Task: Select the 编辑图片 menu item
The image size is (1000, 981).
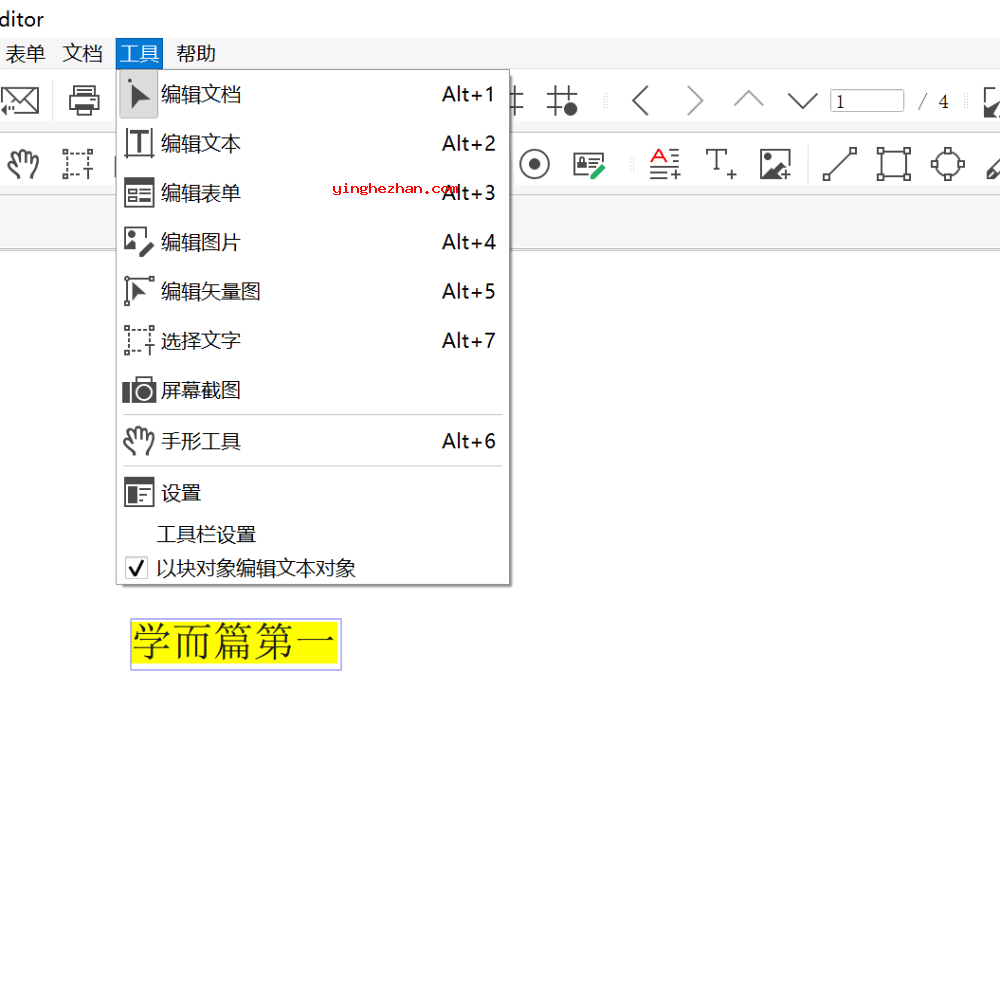Action: 312,242
